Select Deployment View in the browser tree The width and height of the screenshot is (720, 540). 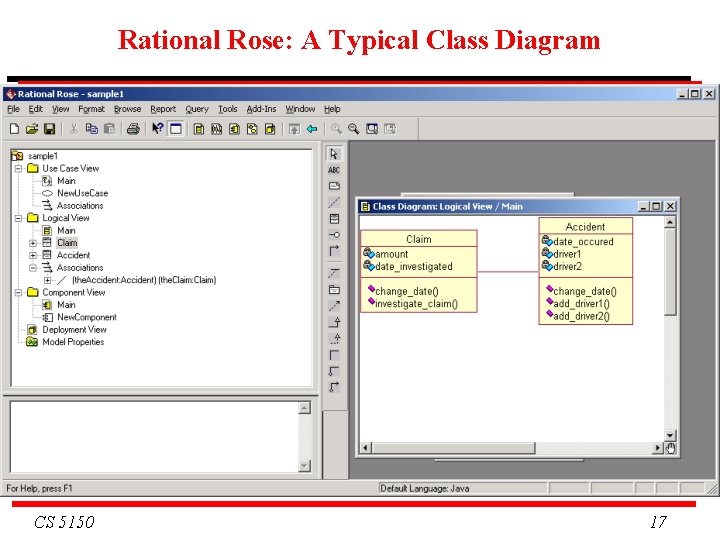(74, 330)
